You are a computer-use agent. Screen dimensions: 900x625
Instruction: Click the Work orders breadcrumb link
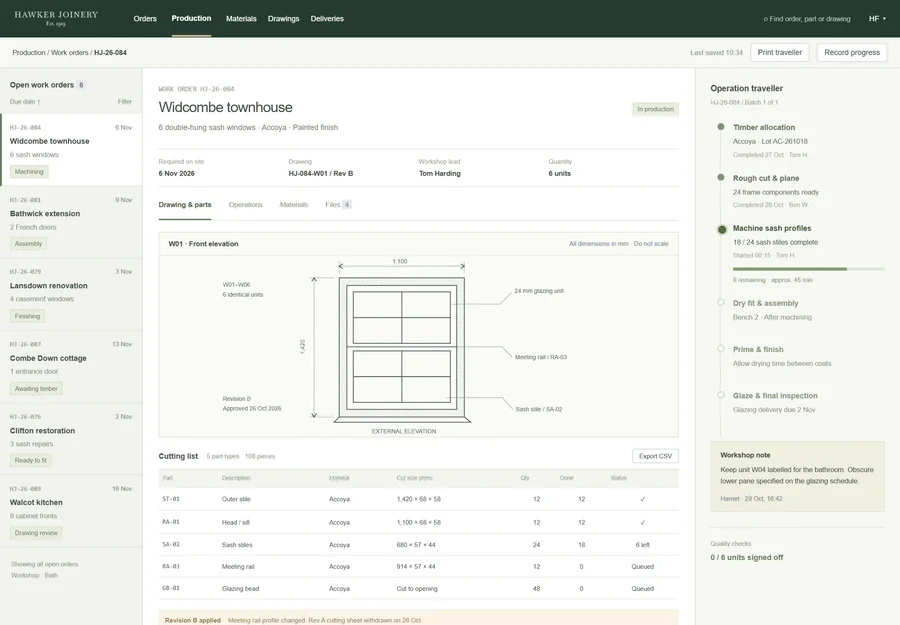point(69,52)
